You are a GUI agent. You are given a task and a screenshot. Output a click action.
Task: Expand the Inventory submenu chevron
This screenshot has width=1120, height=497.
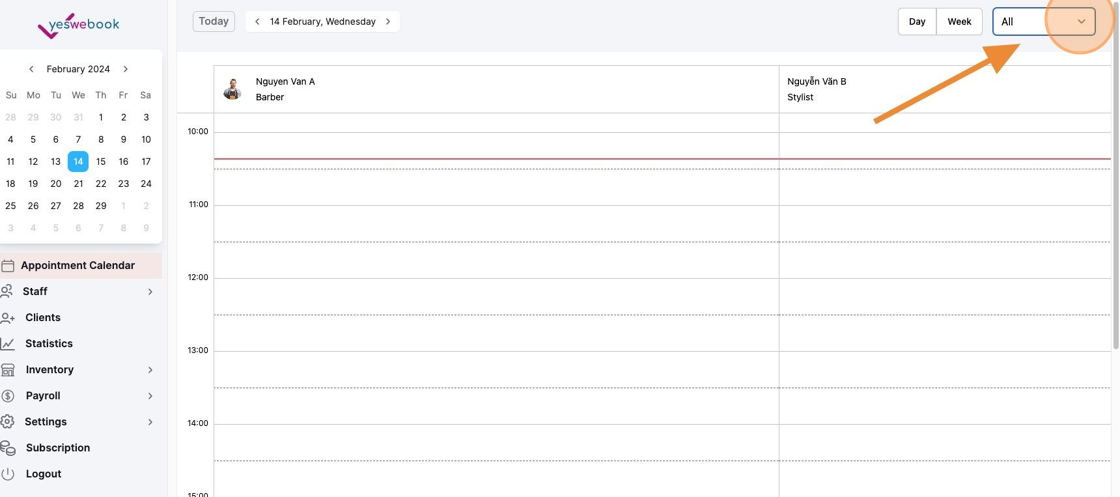pos(150,370)
